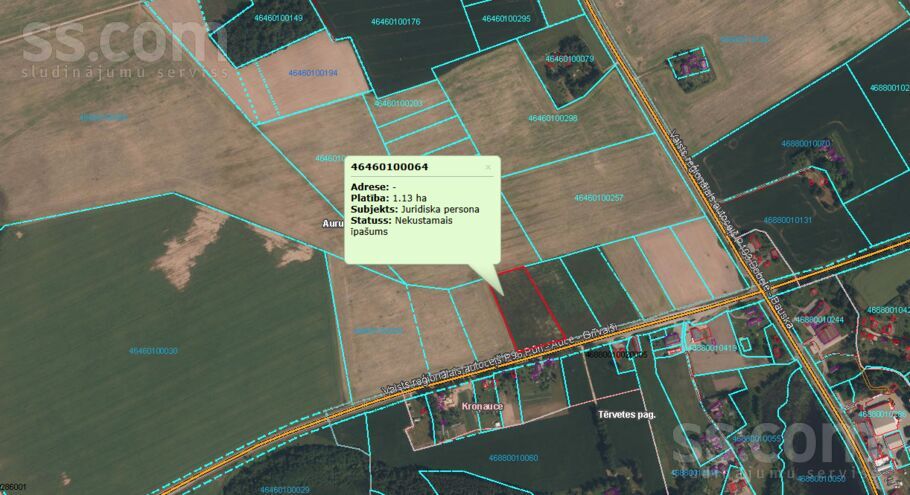Select parcel labeled 46460100176
This screenshot has width=910, height=495.
click(x=395, y=21)
